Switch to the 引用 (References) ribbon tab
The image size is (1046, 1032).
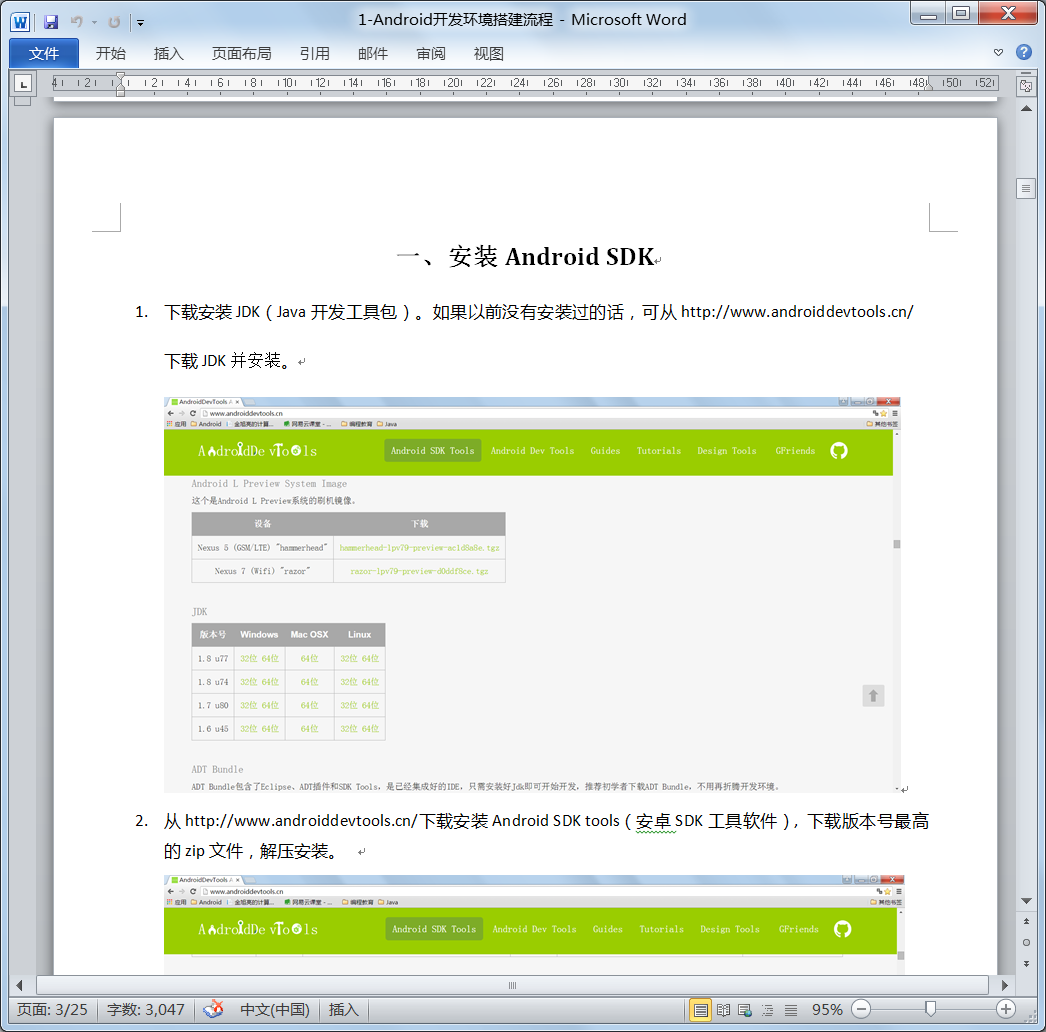coord(315,53)
